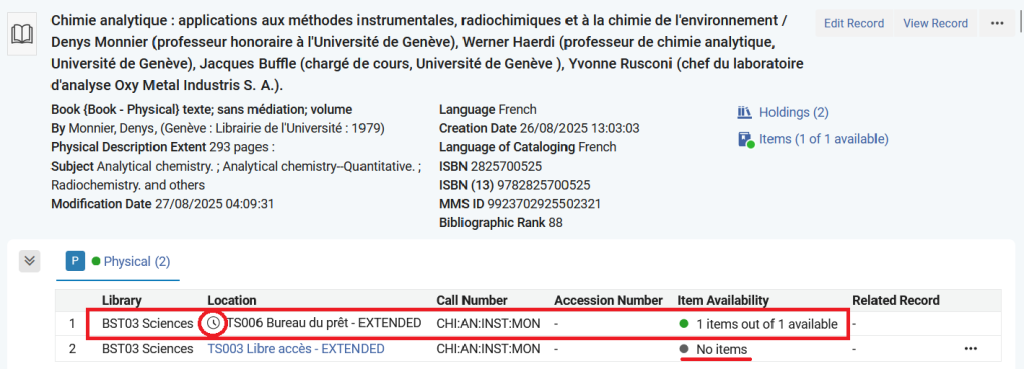Click the Holdings shelf icon
The image size is (1024, 369).
click(744, 113)
